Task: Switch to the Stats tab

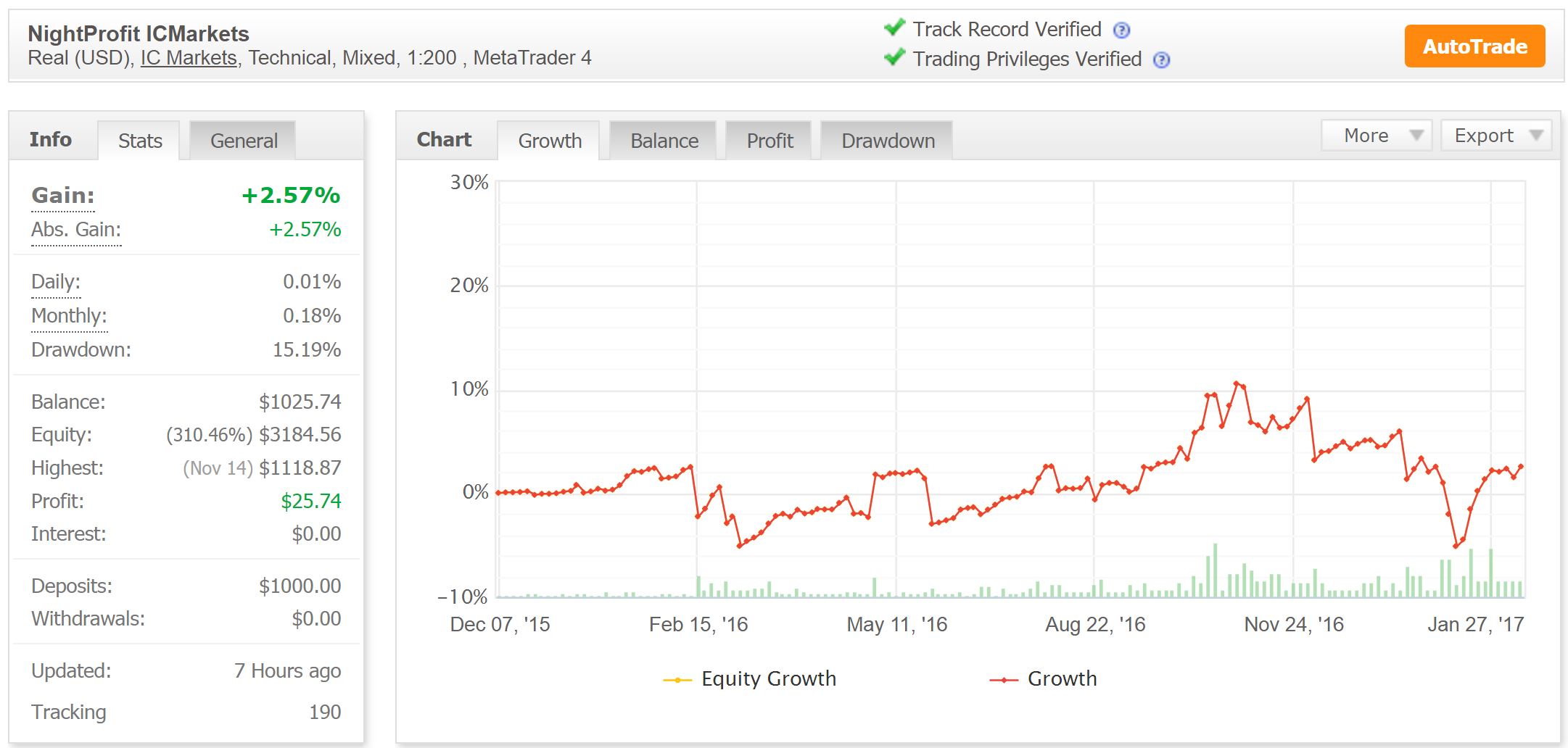Action: (139, 141)
